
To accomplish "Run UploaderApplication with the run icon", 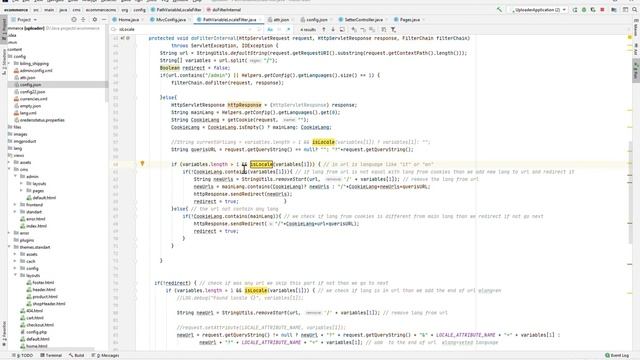I will [575, 9].
